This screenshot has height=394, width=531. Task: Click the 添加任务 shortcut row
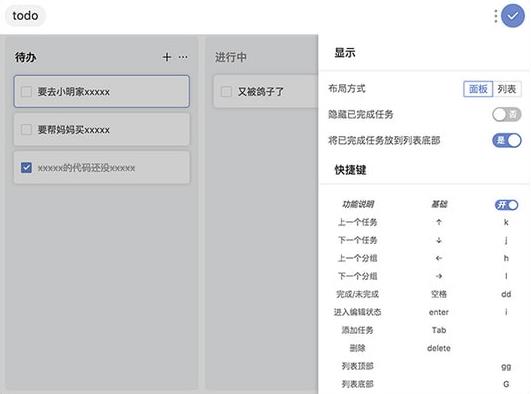pyautogui.click(x=425, y=330)
